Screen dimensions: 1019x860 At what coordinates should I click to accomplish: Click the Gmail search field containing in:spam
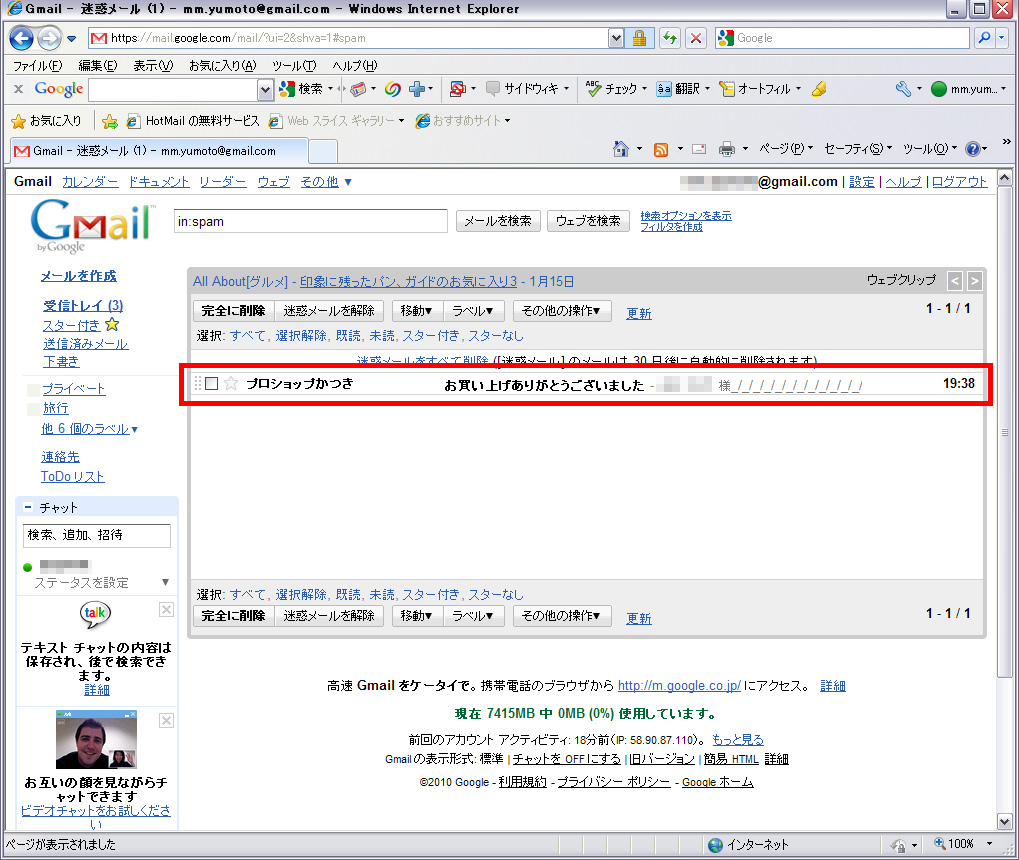coord(311,221)
